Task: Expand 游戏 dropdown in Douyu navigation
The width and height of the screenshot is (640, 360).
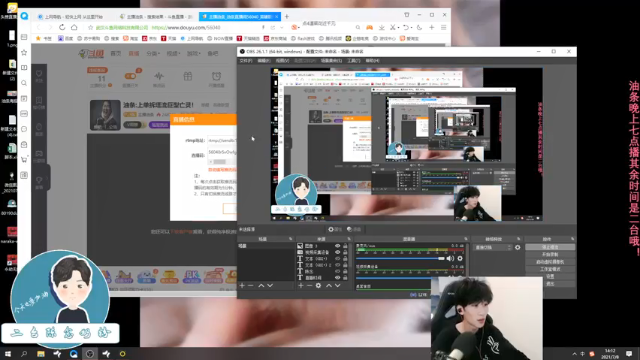Action: click(x=193, y=53)
